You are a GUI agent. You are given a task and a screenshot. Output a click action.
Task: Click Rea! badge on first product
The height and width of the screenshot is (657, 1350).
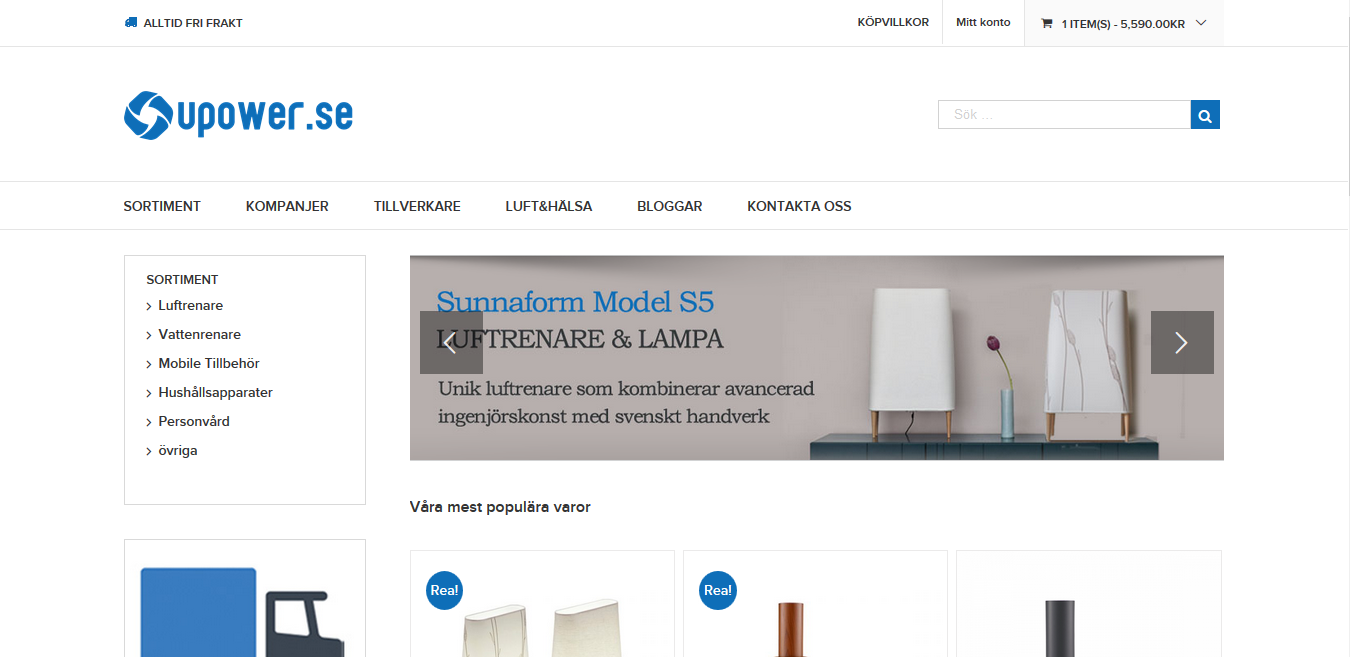(x=444, y=590)
